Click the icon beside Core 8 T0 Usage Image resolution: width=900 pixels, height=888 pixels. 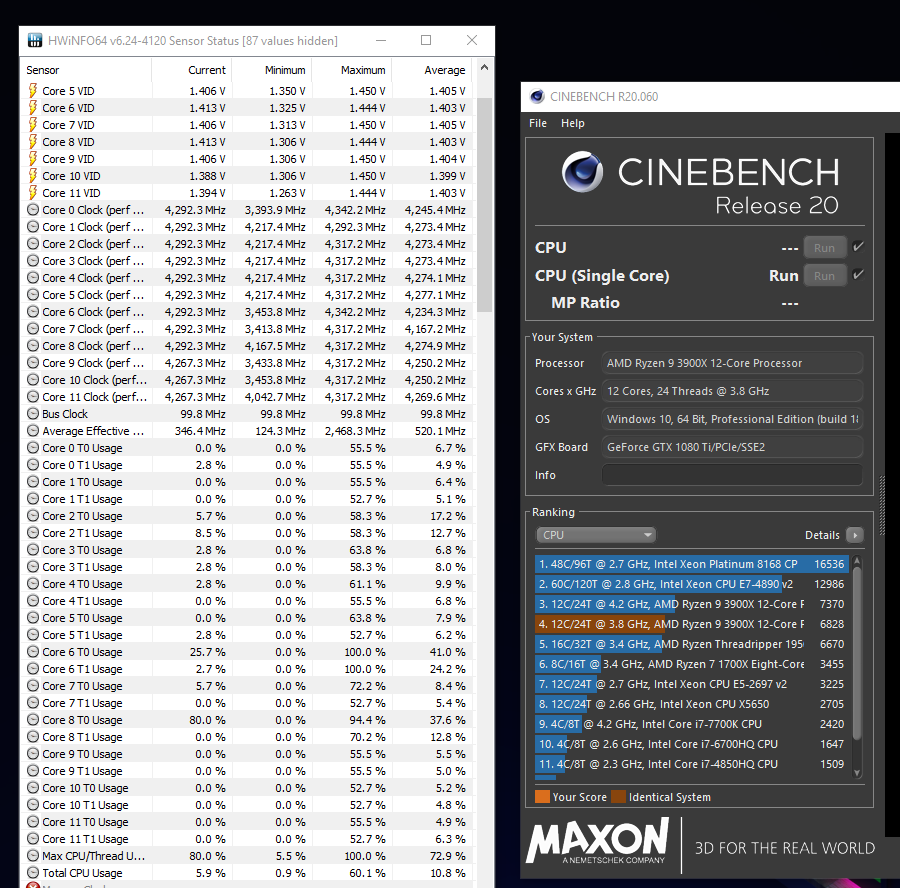[33, 720]
